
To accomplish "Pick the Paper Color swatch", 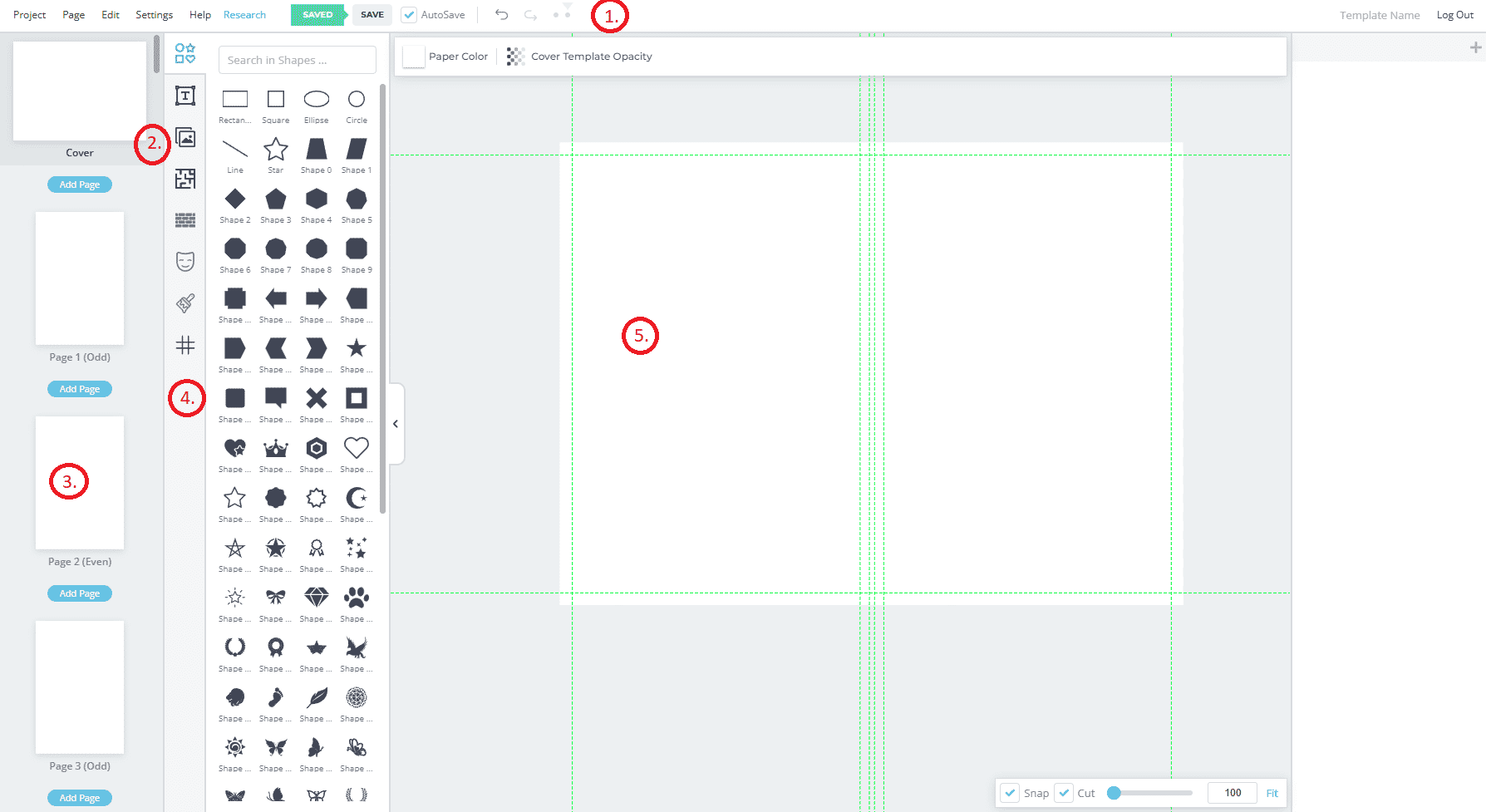I will pyautogui.click(x=414, y=57).
